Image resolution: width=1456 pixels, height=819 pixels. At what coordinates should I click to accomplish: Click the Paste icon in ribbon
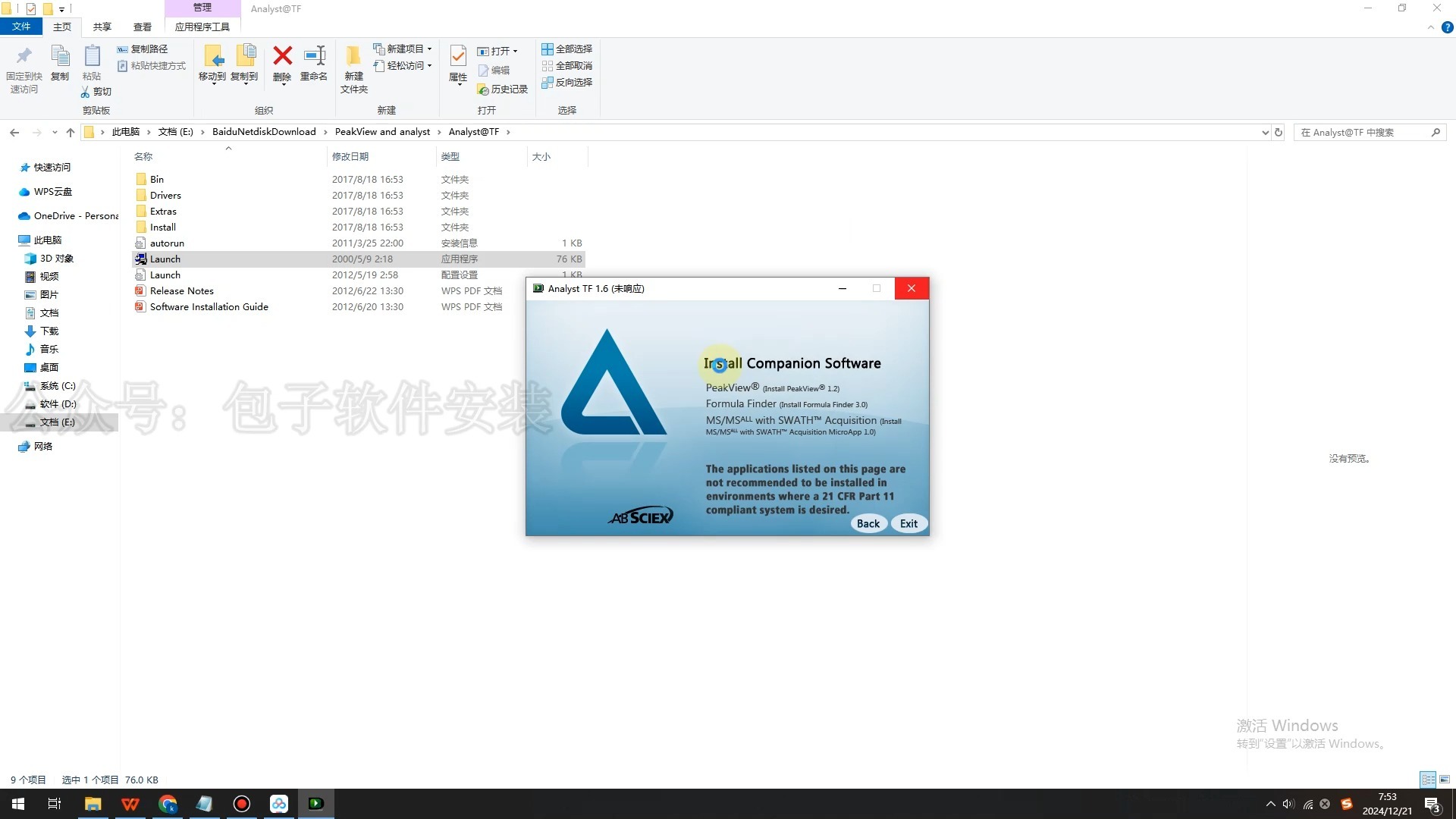point(92,56)
